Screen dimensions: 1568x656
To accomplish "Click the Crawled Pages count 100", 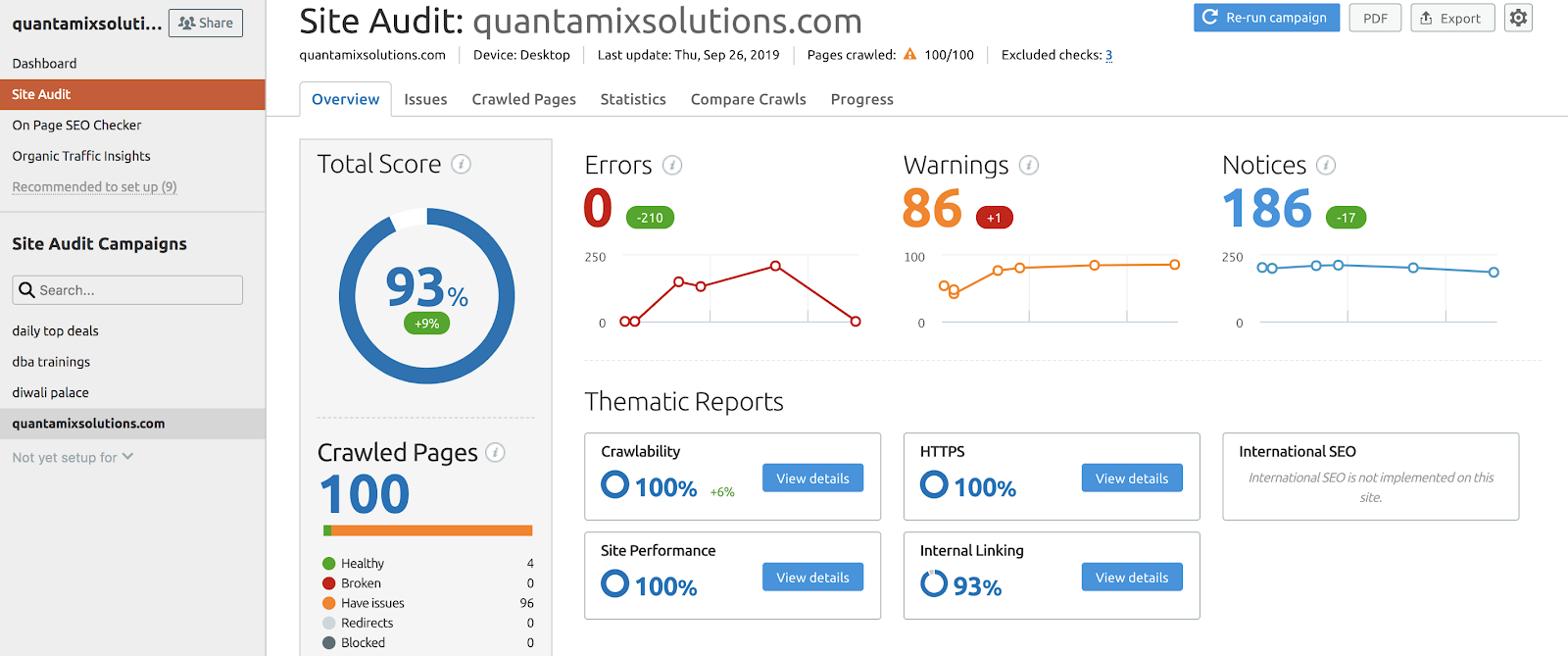I will [x=365, y=494].
